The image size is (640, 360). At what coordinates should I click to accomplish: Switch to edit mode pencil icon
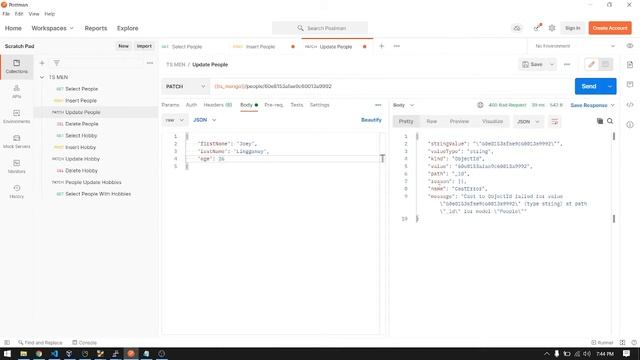591,64
